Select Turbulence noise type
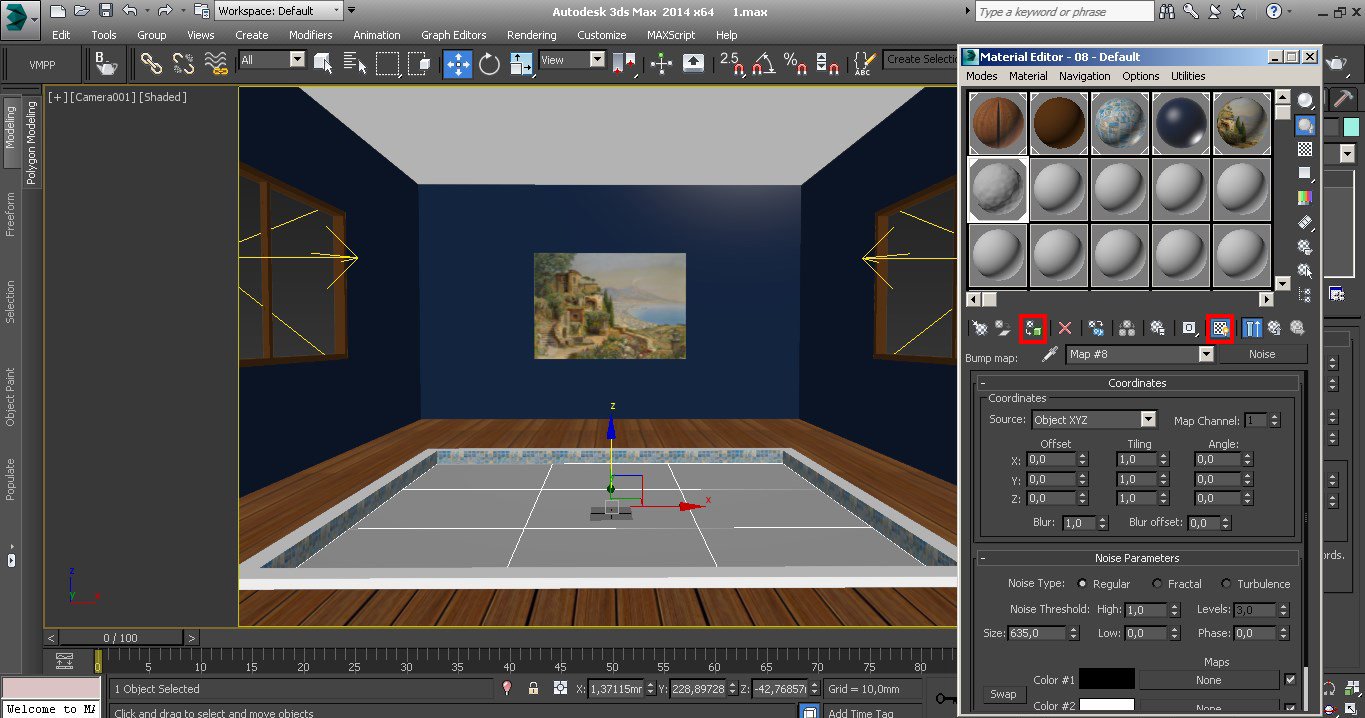 click(1226, 584)
